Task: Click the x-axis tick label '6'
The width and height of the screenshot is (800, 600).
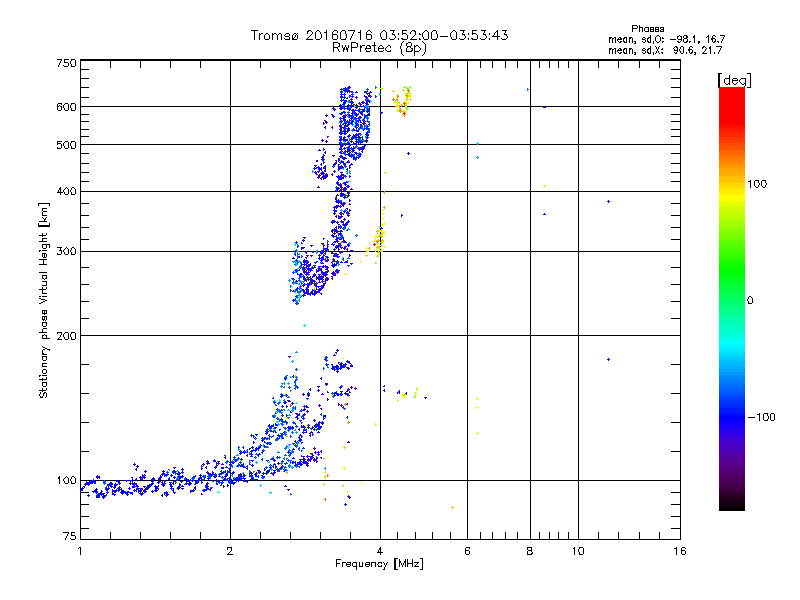Action: pos(467,551)
